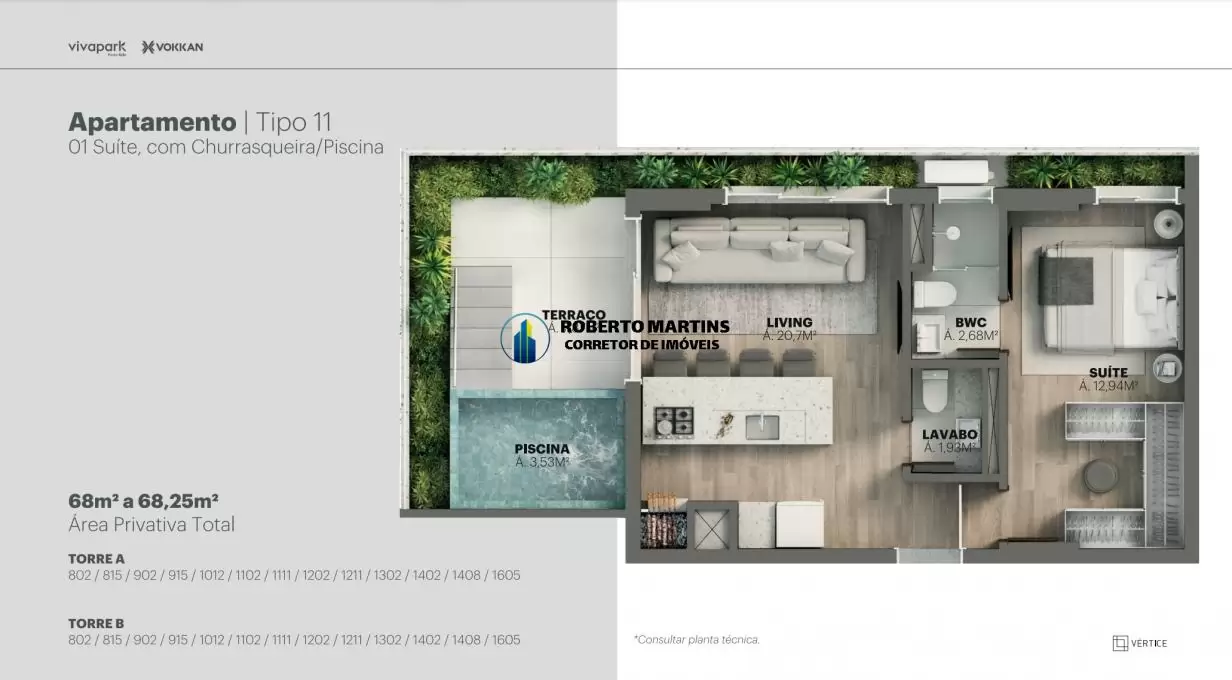Click the vivapark logo

99,47
